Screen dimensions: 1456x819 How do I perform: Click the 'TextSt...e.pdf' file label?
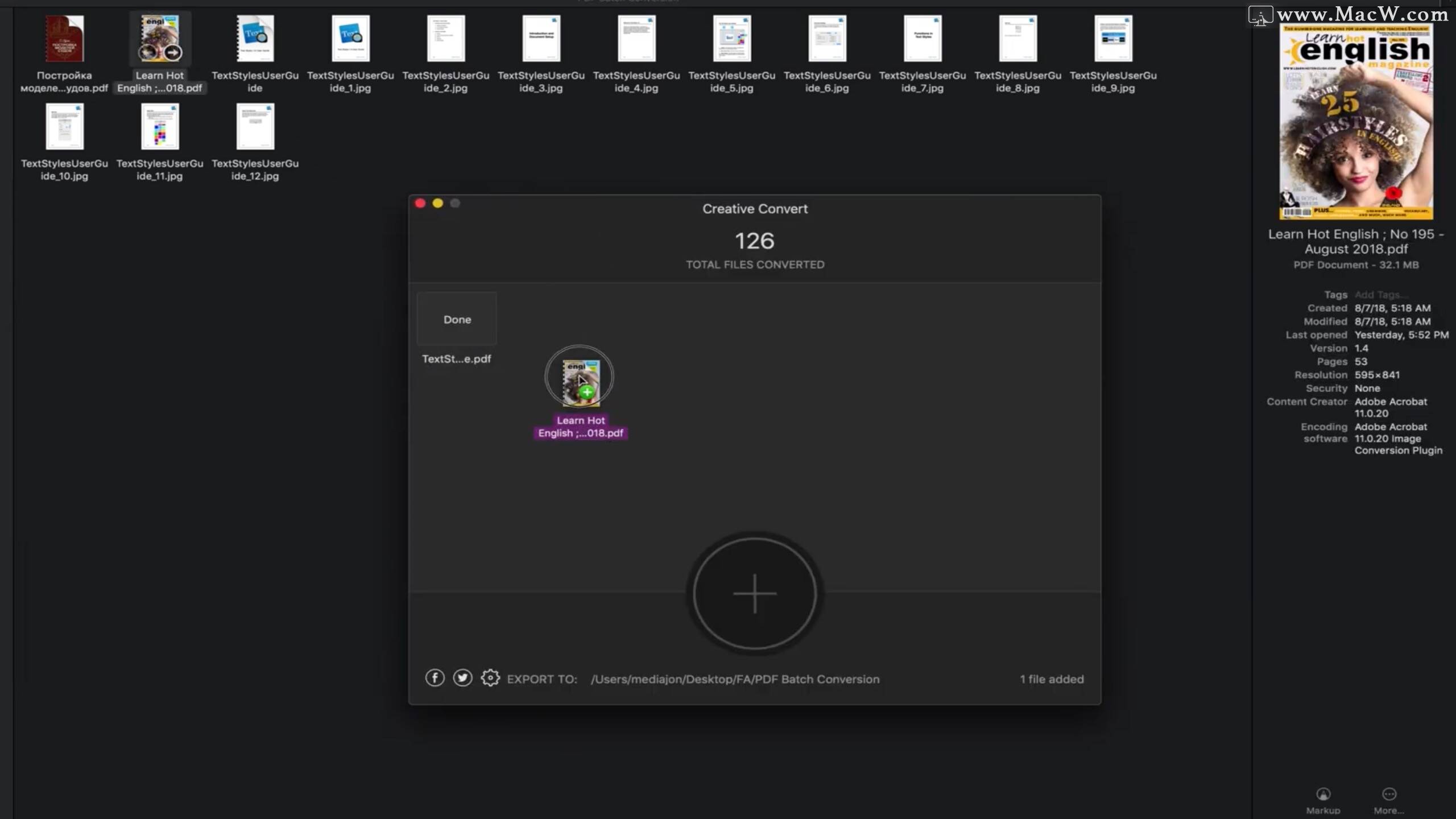[x=456, y=359]
